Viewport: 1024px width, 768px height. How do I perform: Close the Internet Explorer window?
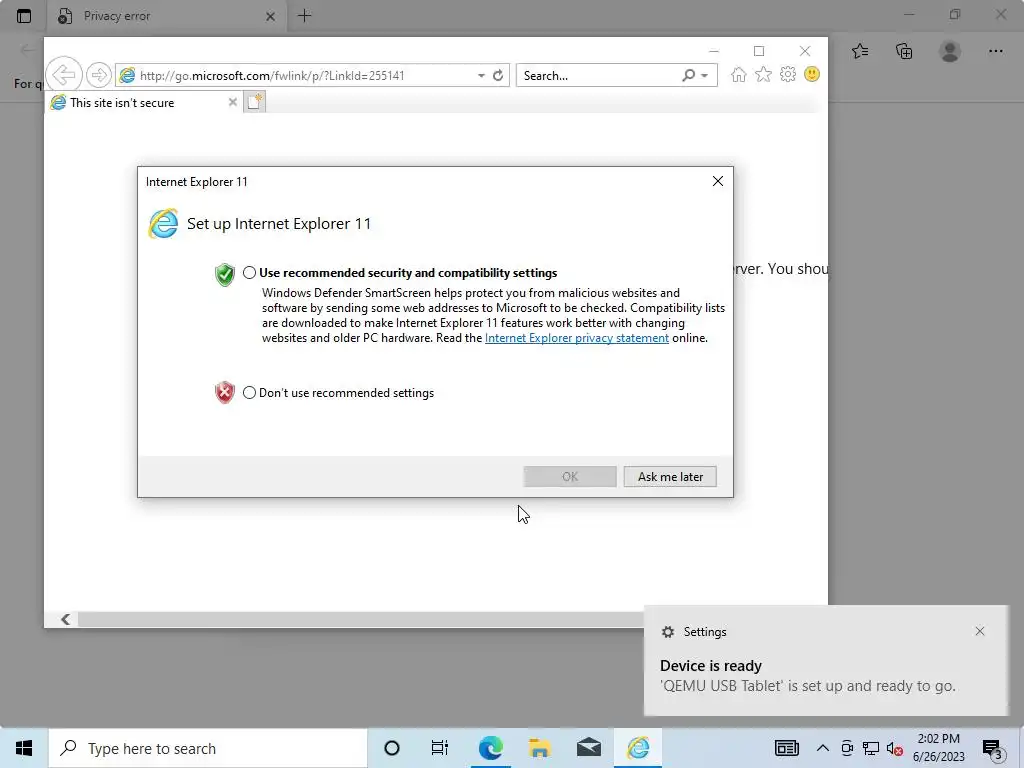click(805, 51)
